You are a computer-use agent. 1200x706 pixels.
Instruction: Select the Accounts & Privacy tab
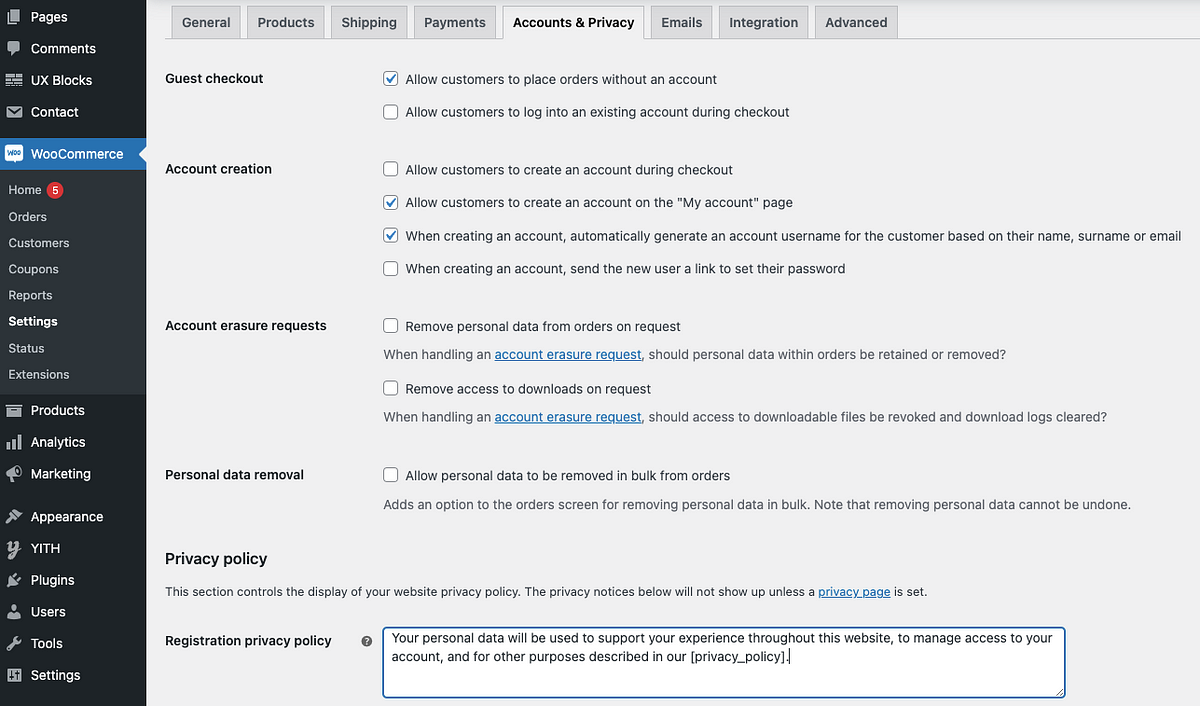click(574, 22)
